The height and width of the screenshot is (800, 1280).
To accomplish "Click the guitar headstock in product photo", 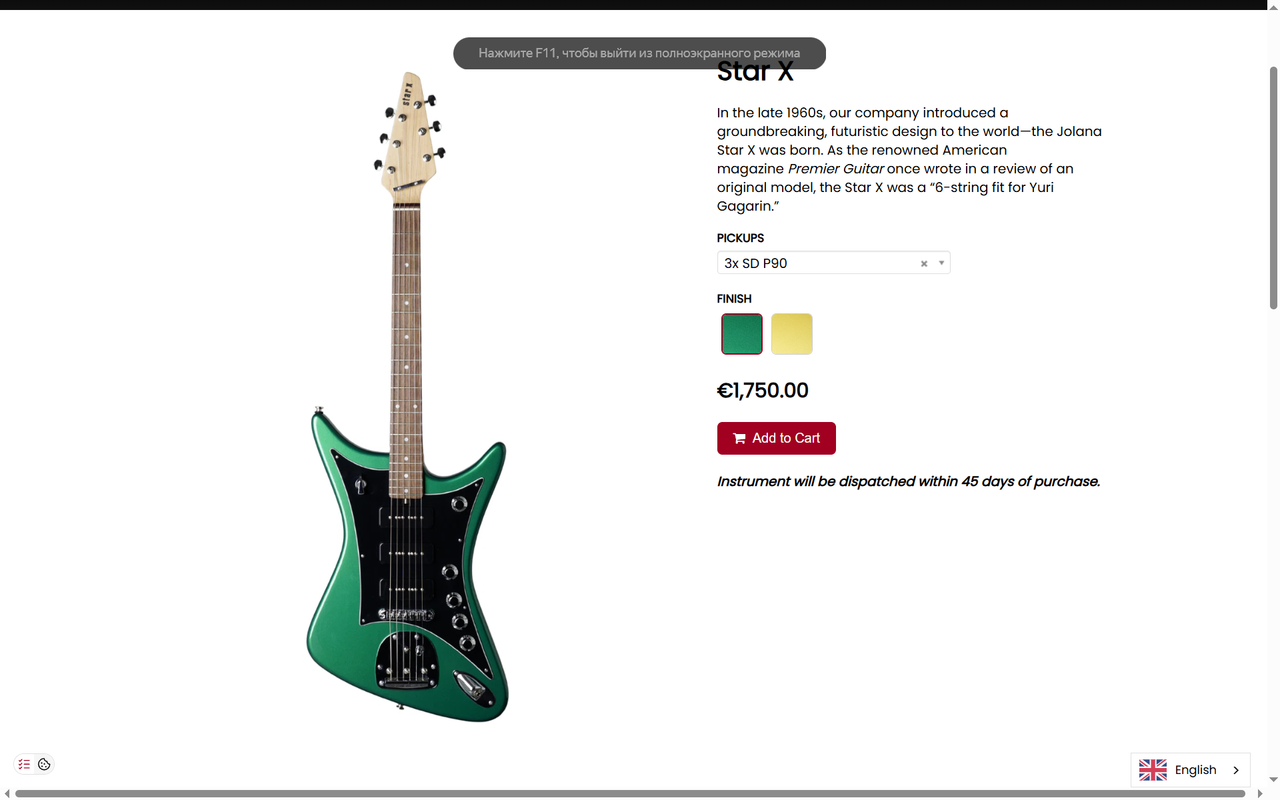I will click(x=408, y=135).
